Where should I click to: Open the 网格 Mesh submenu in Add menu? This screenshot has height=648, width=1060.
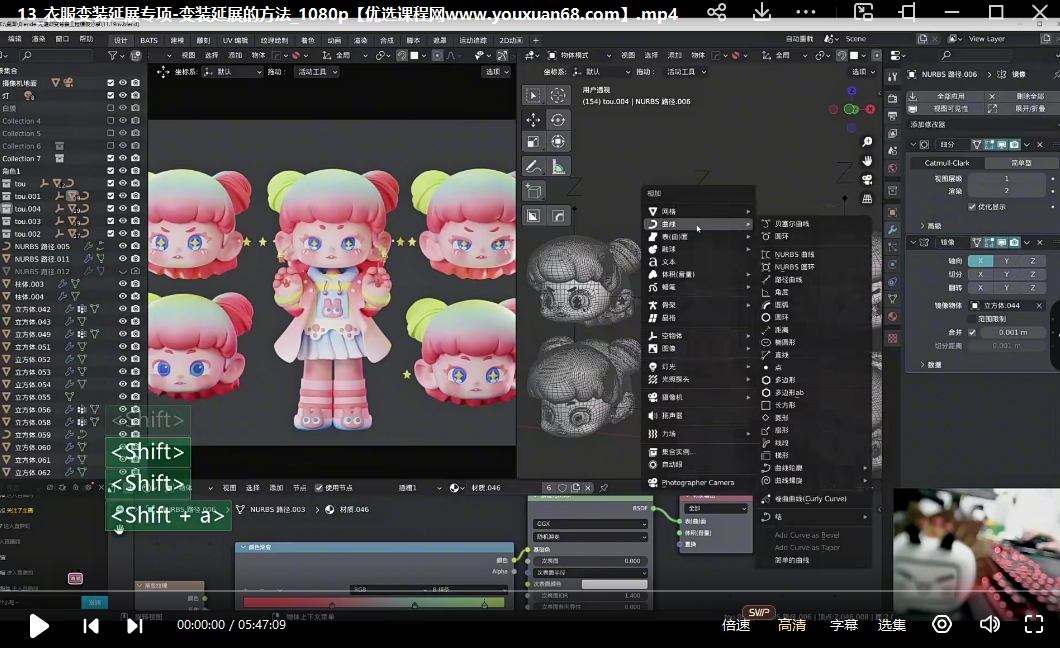click(x=698, y=211)
